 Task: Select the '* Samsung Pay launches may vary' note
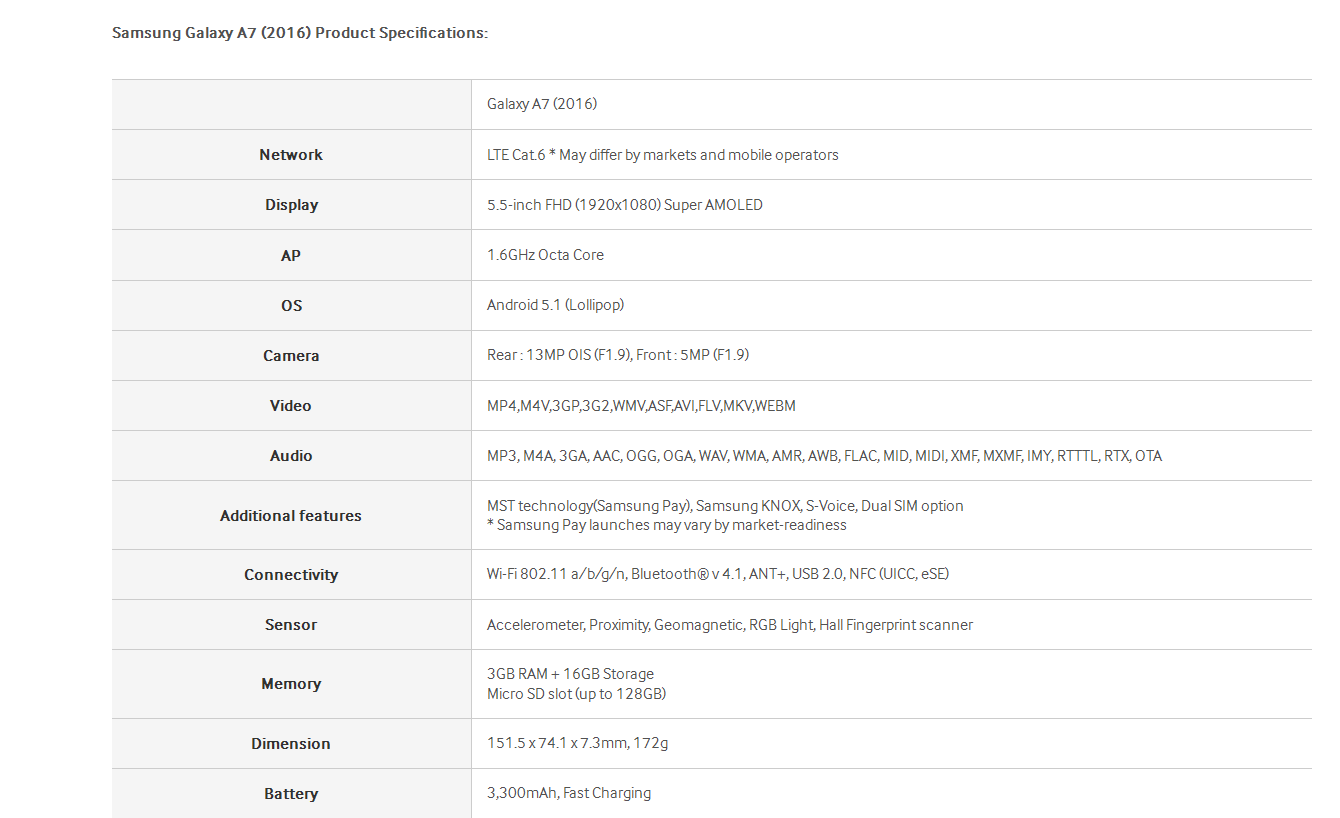click(x=667, y=525)
